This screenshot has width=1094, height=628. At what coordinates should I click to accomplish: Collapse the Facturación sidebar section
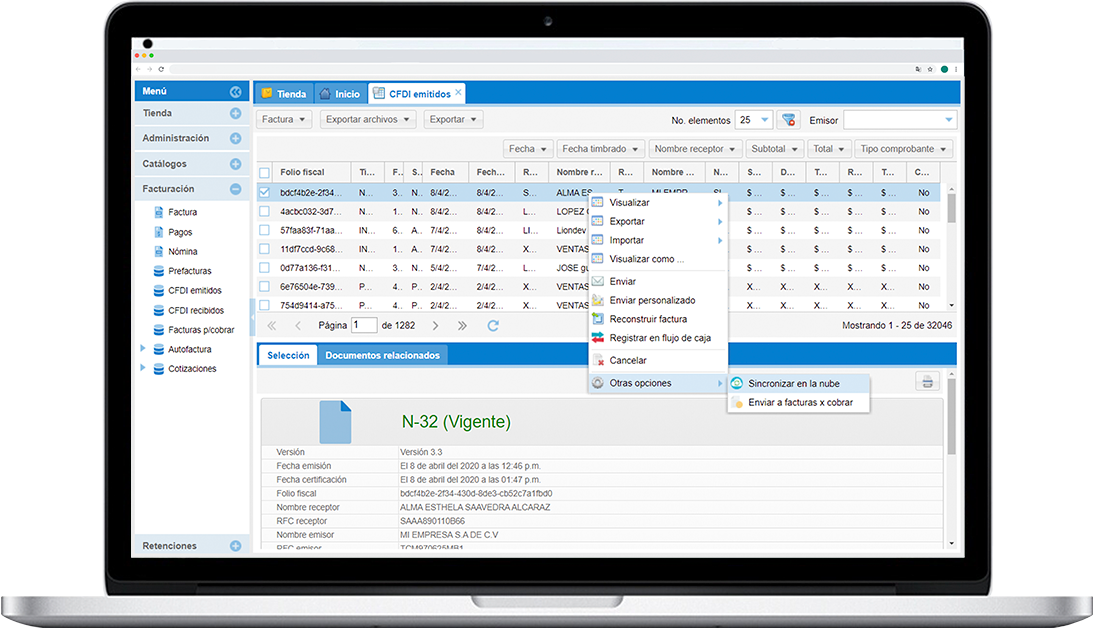(235, 189)
